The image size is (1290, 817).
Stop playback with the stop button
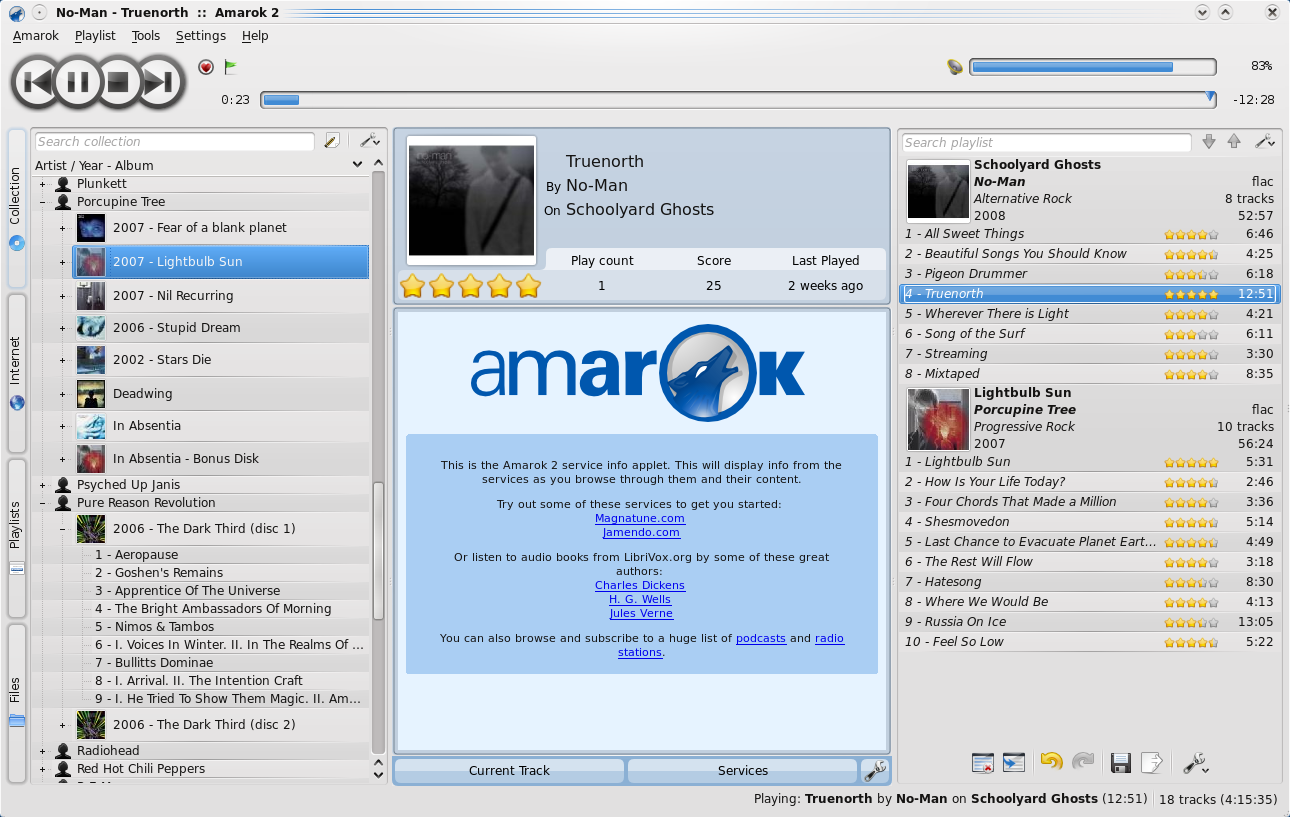point(119,81)
